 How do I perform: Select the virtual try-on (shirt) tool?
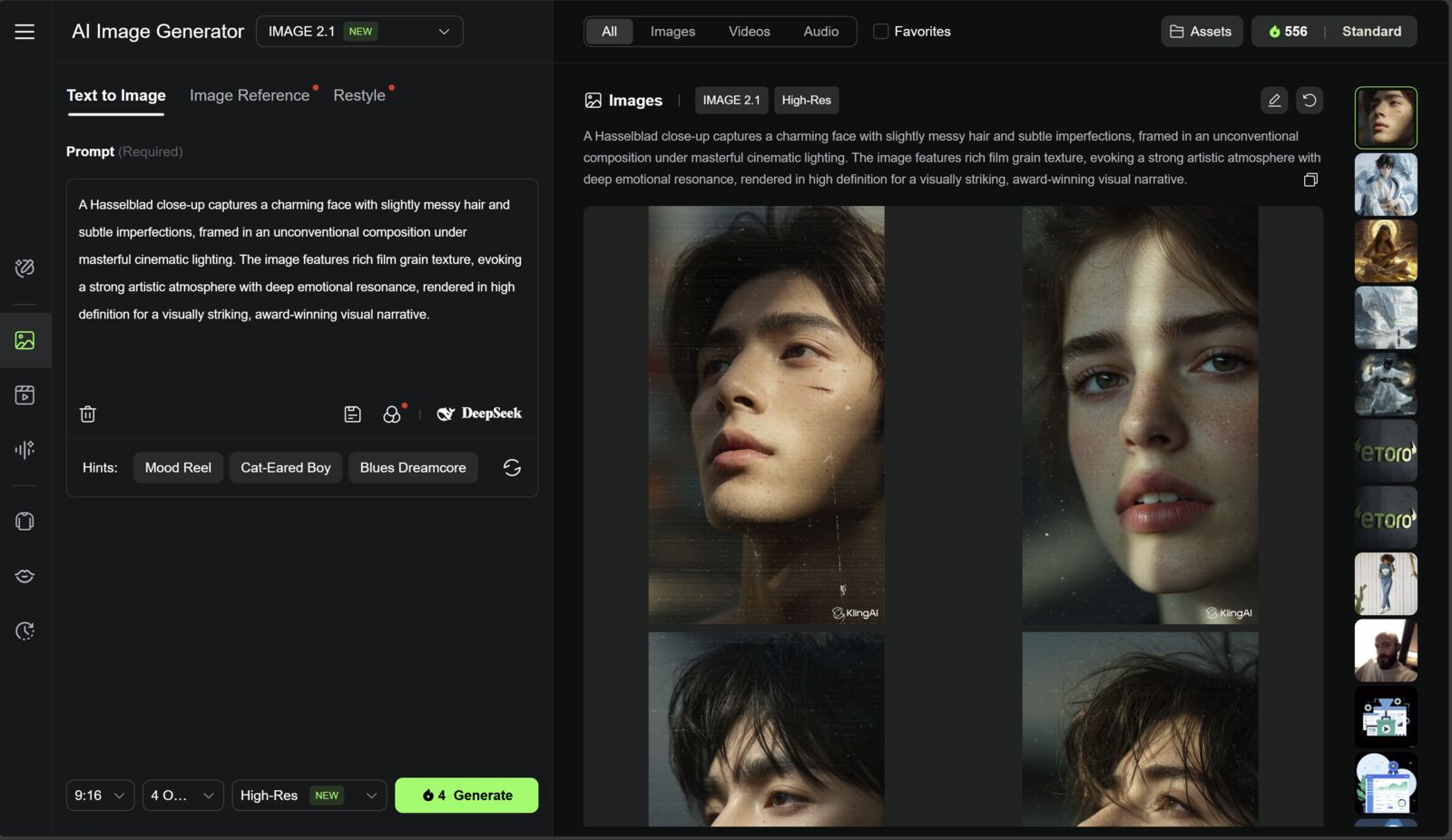(x=25, y=521)
